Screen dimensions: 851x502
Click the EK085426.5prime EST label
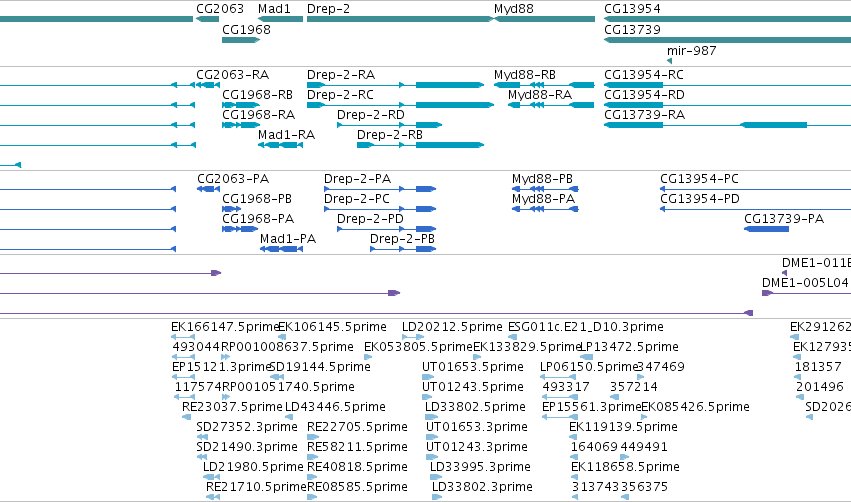695,407
